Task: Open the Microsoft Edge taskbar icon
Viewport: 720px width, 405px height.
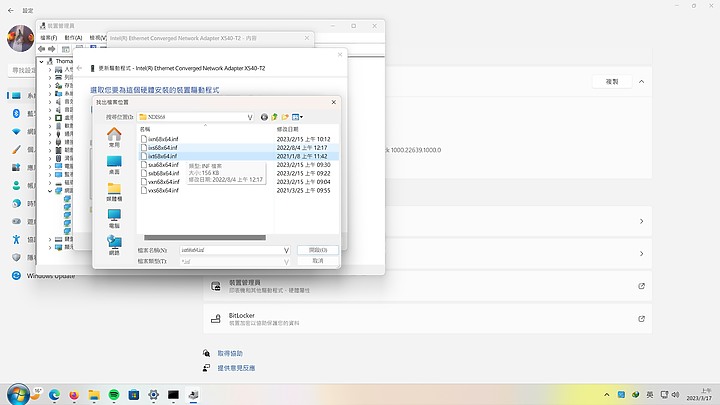Action: [x=55, y=394]
